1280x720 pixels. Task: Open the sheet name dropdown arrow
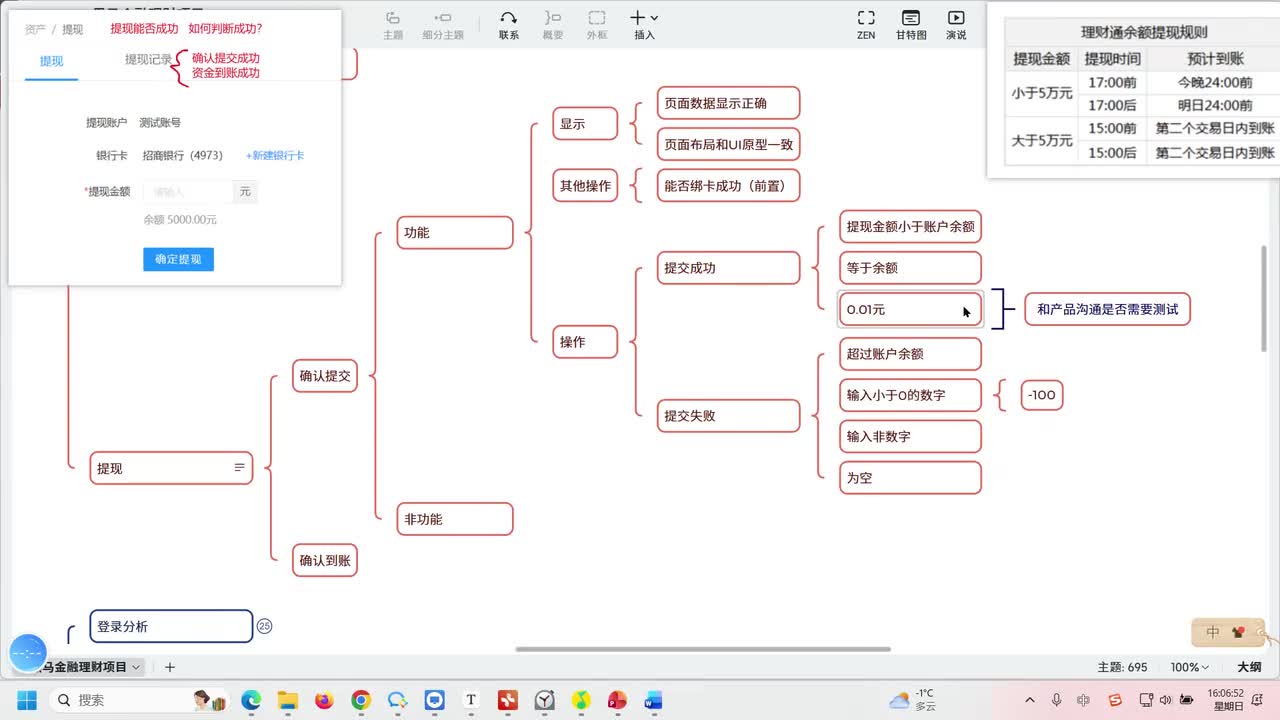pos(136,667)
